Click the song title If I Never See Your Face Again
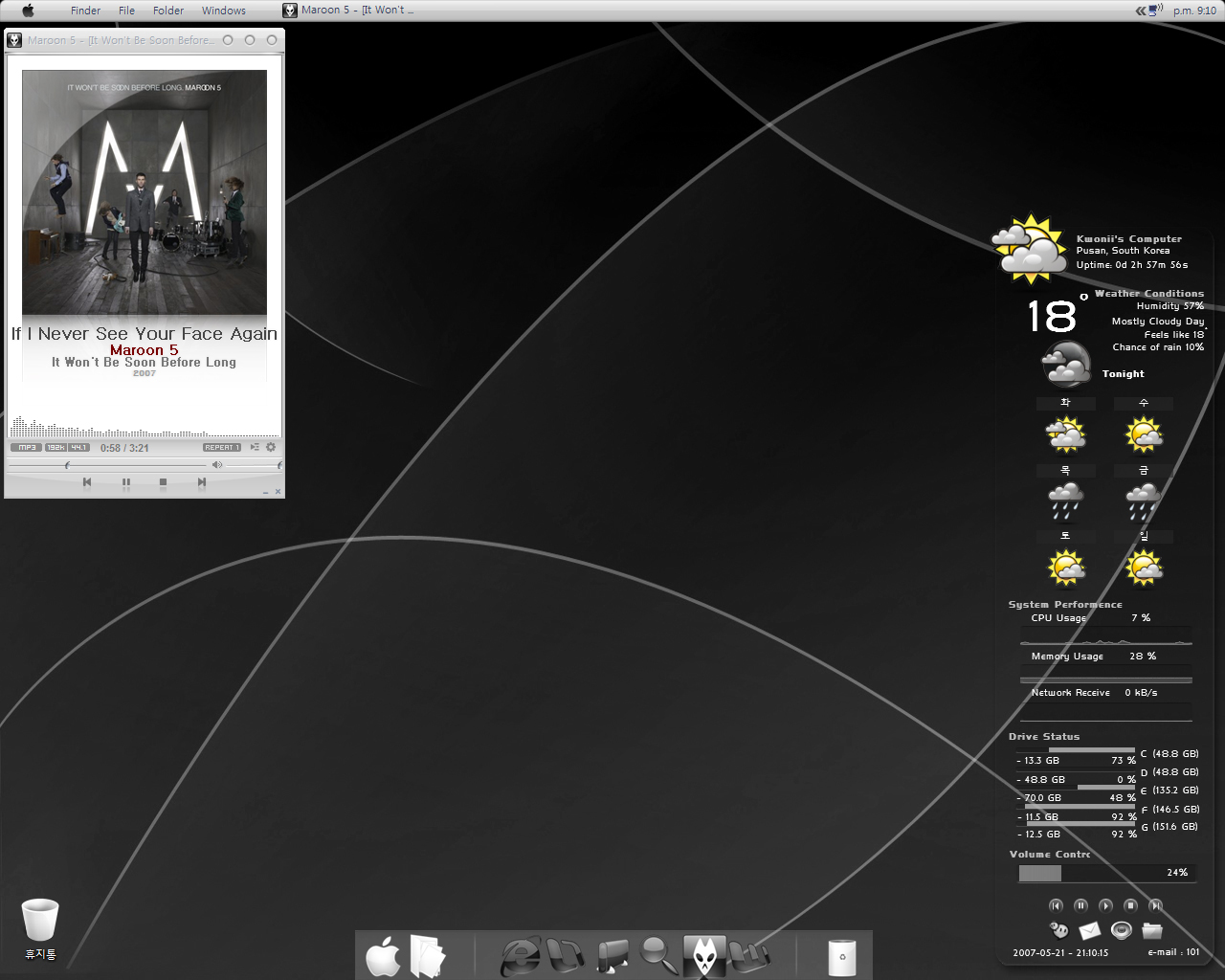 (x=145, y=334)
